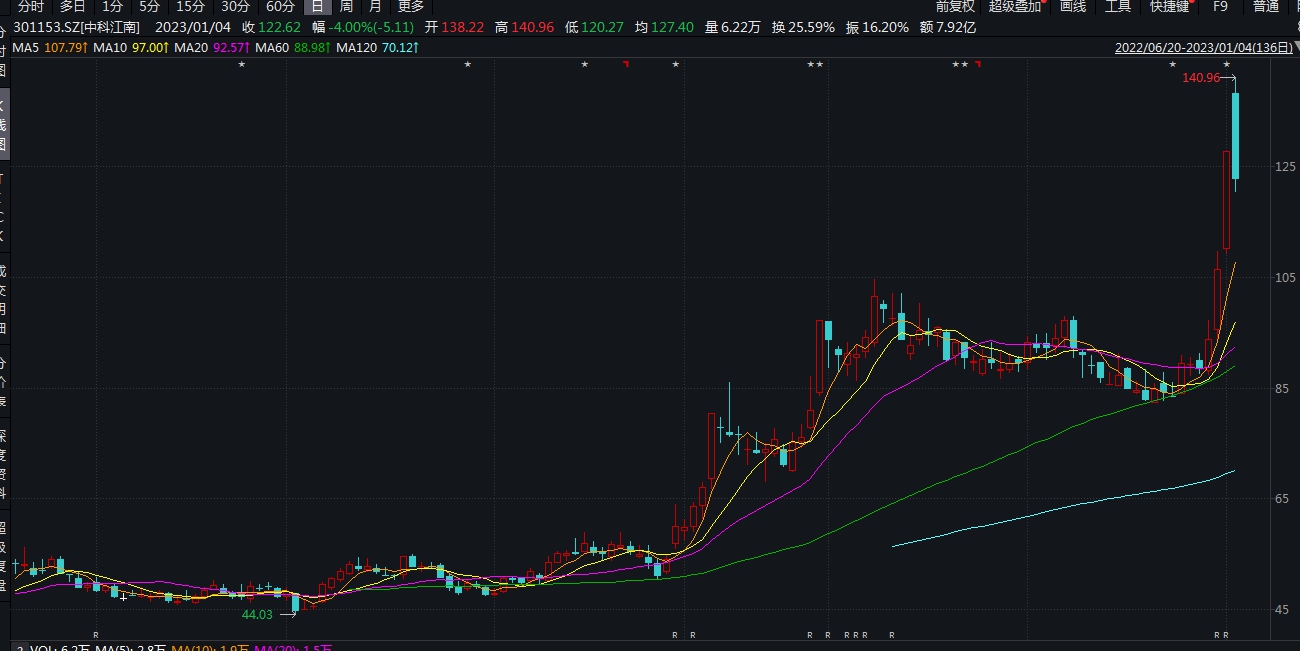Expand the 普通 chart mode dropdown
Viewport: 1300px width, 651px height.
(1265, 6)
